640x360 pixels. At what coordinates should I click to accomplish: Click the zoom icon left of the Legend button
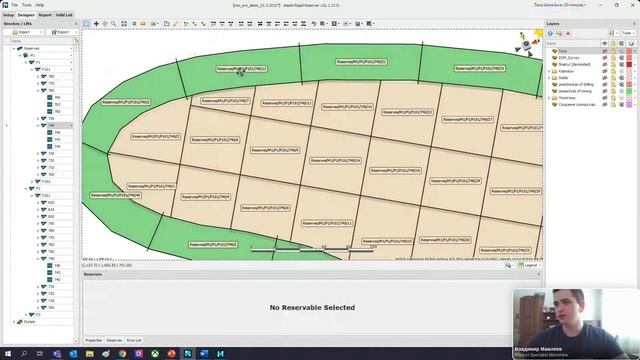point(508,265)
